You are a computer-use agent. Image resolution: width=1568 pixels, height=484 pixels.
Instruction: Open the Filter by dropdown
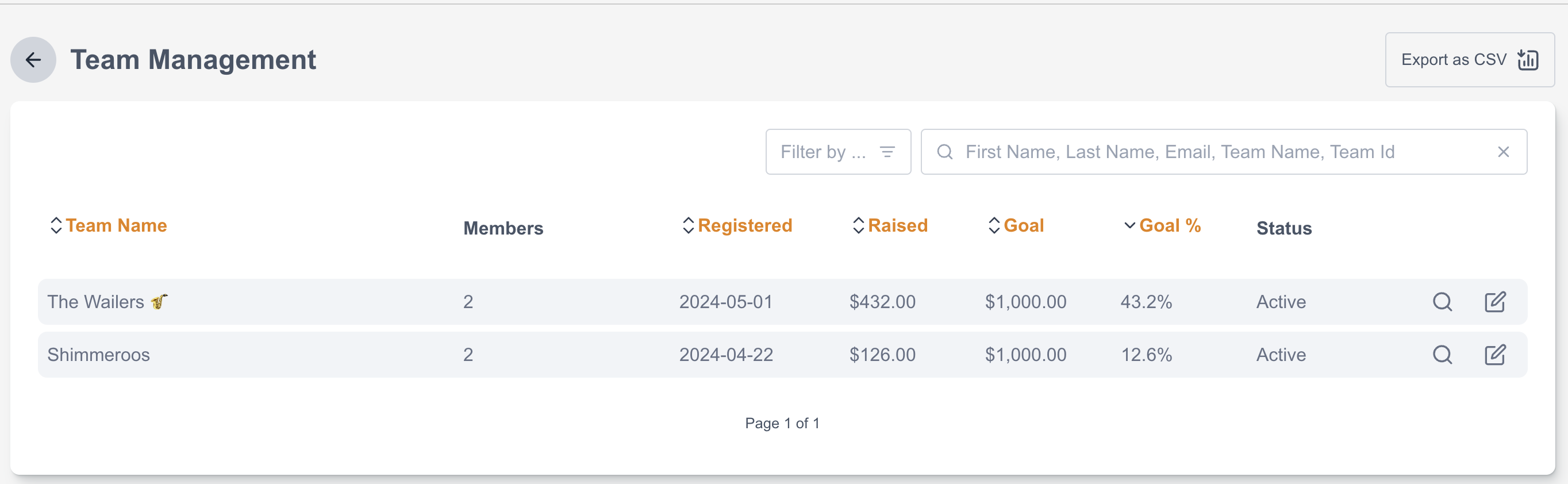click(837, 152)
